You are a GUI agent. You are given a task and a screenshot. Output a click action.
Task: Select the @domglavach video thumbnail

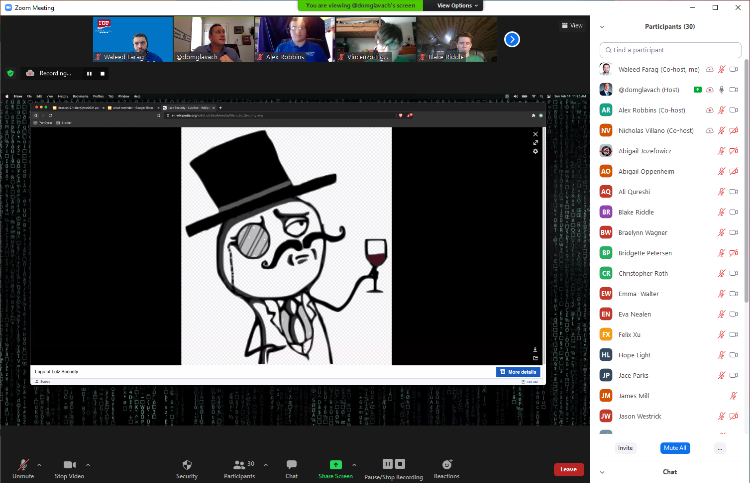pyautogui.click(x=214, y=39)
